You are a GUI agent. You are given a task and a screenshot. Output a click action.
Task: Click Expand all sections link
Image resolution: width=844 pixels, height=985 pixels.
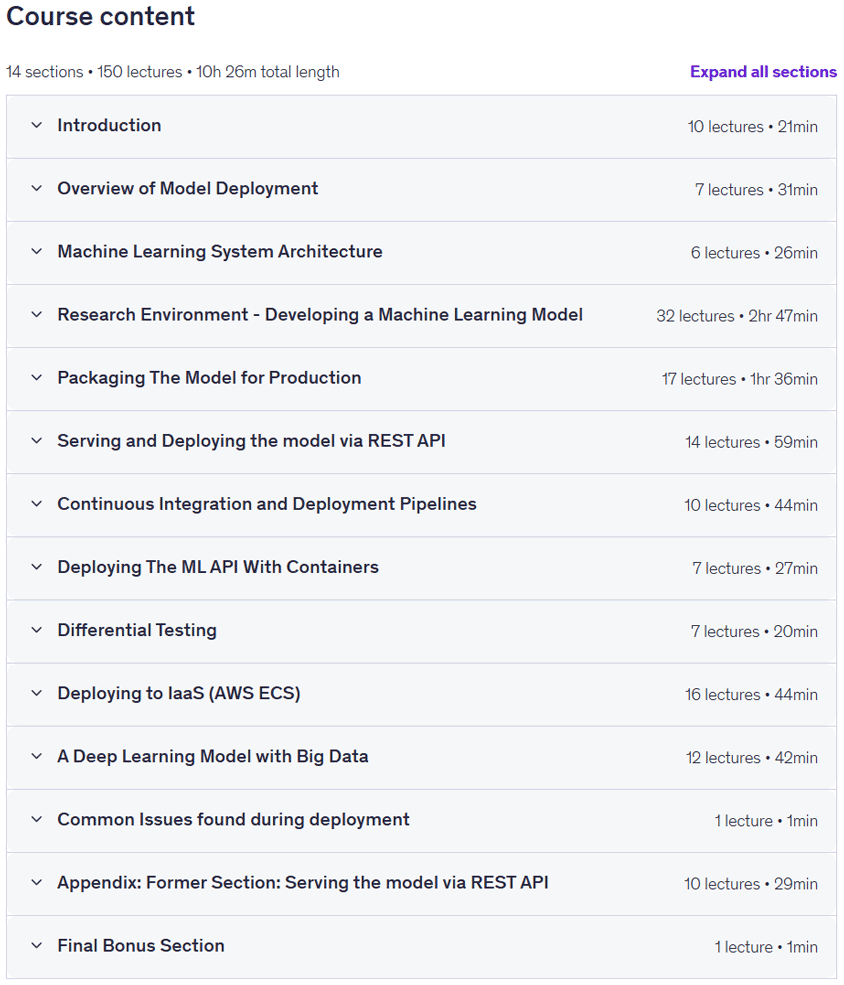click(x=763, y=72)
